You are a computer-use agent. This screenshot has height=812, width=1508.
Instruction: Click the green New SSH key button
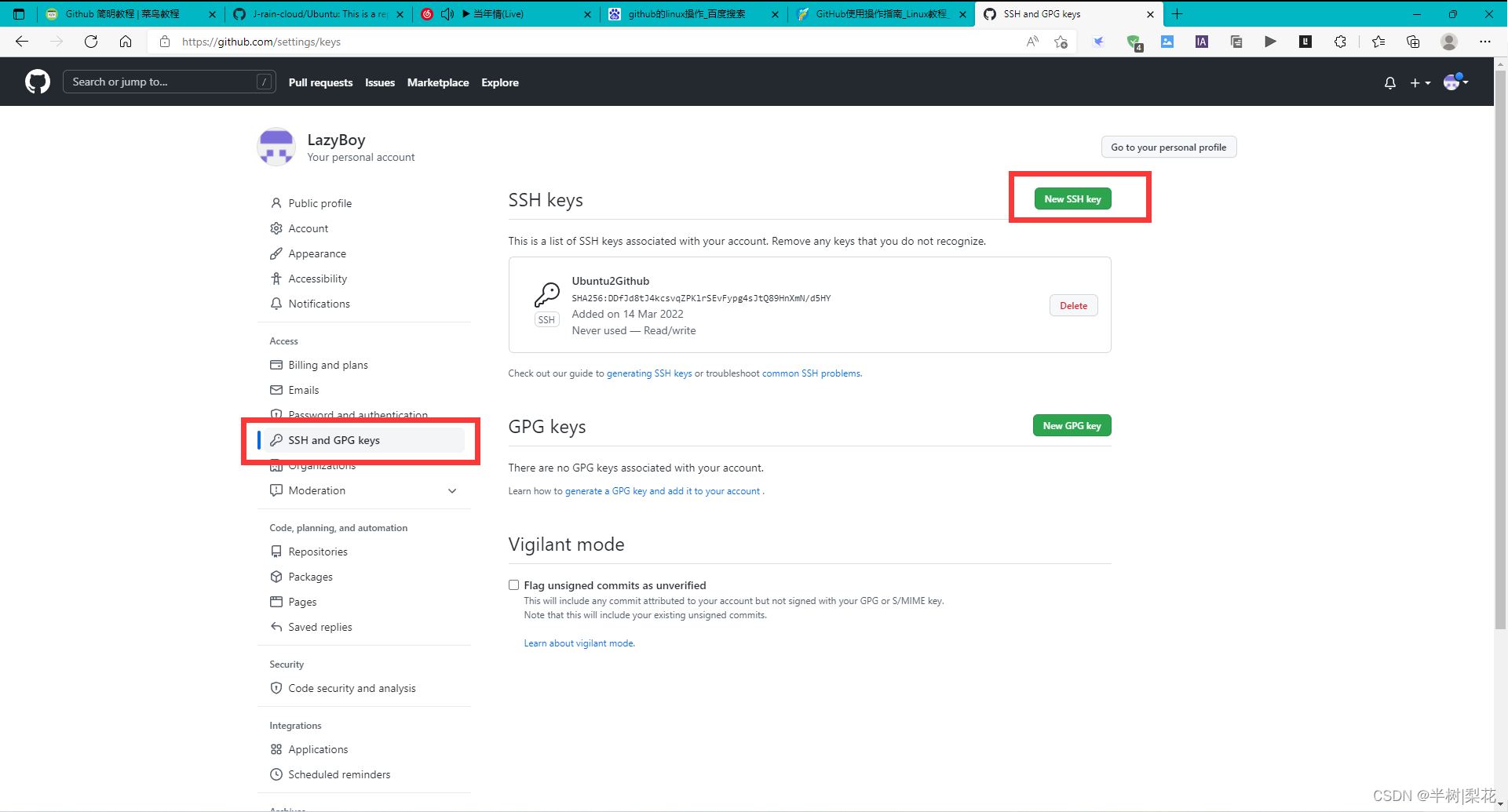tap(1072, 198)
